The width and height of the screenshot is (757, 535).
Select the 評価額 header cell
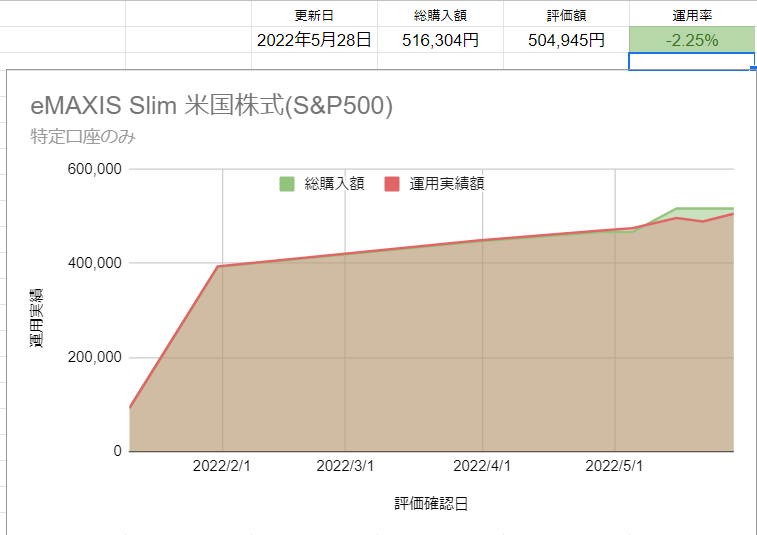(x=566, y=14)
